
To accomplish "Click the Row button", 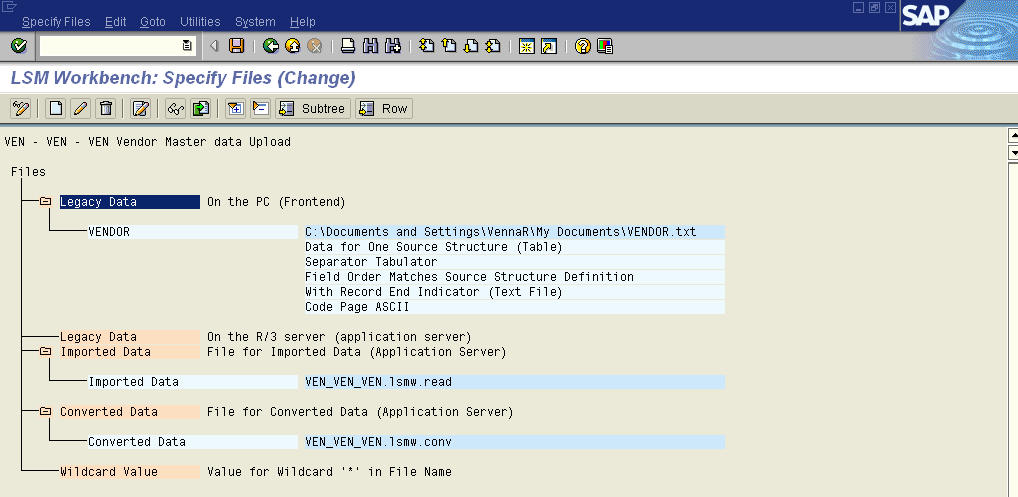I will click(384, 108).
